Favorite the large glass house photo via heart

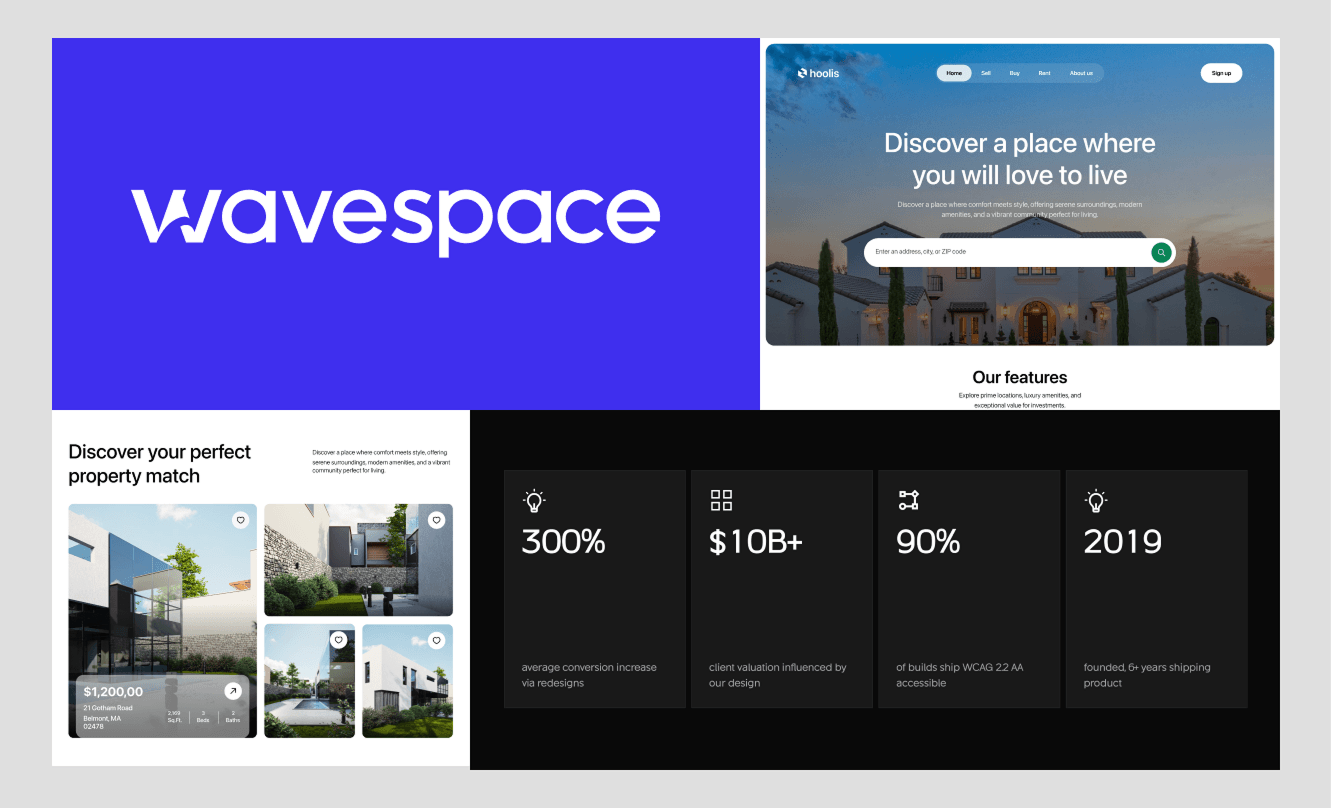240,520
